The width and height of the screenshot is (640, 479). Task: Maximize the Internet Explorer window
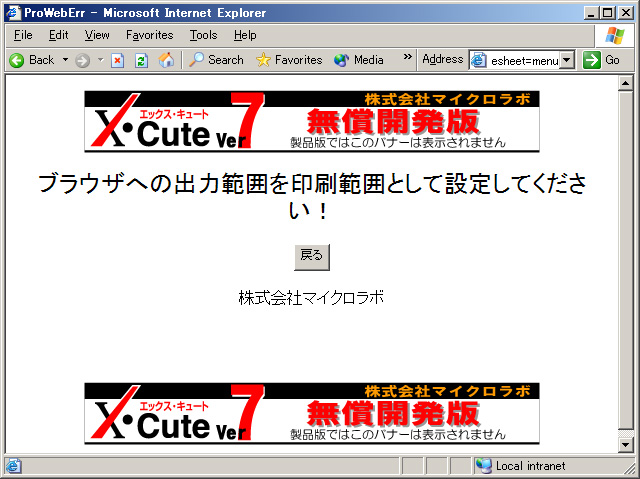pyautogui.click(x=607, y=13)
